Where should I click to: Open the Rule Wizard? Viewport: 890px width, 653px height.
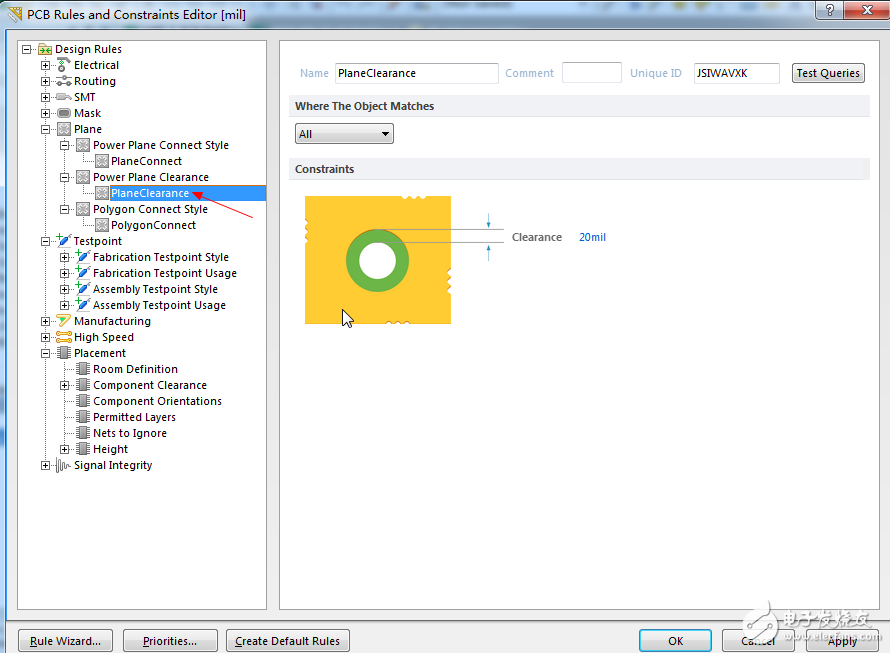[65, 641]
